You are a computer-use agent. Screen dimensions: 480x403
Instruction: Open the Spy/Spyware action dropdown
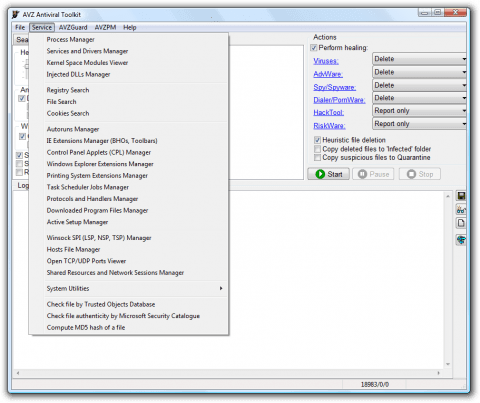coord(419,85)
